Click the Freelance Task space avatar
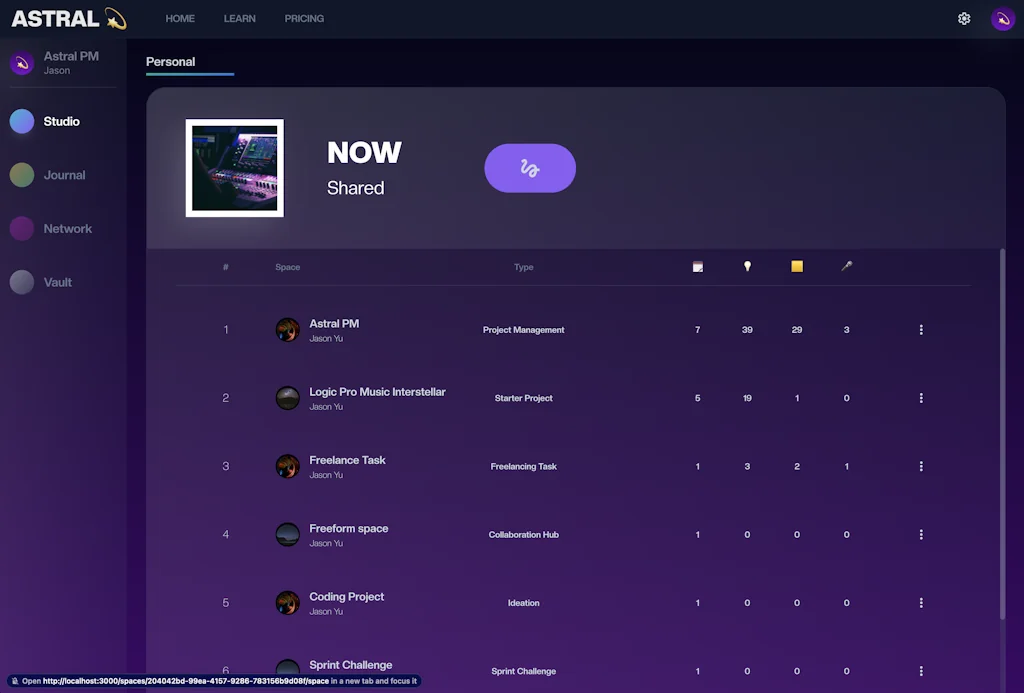The width and height of the screenshot is (1024, 693). pyautogui.click(x=287, y=466)
